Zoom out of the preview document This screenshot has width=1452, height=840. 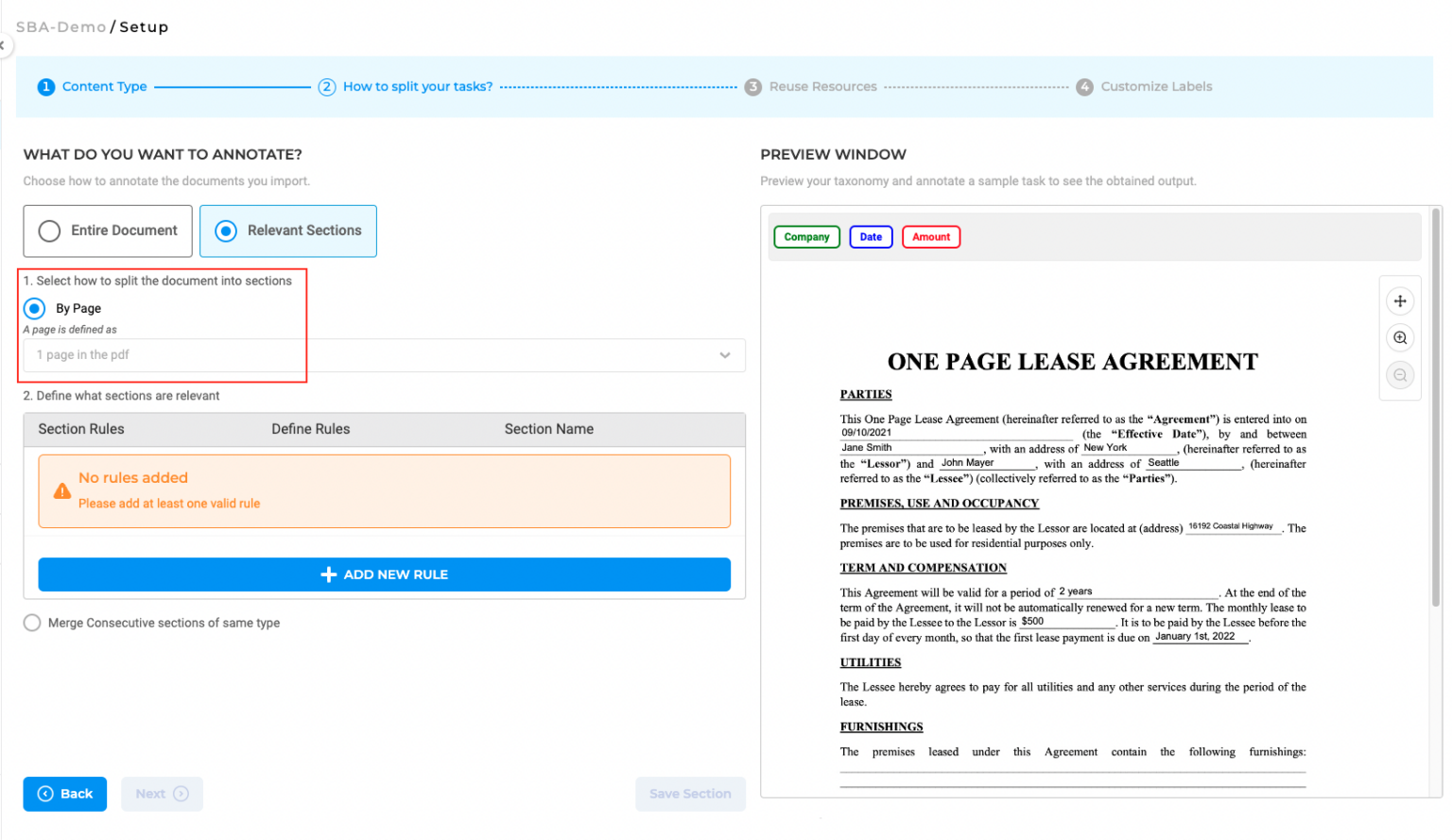tap(1400, 374)
